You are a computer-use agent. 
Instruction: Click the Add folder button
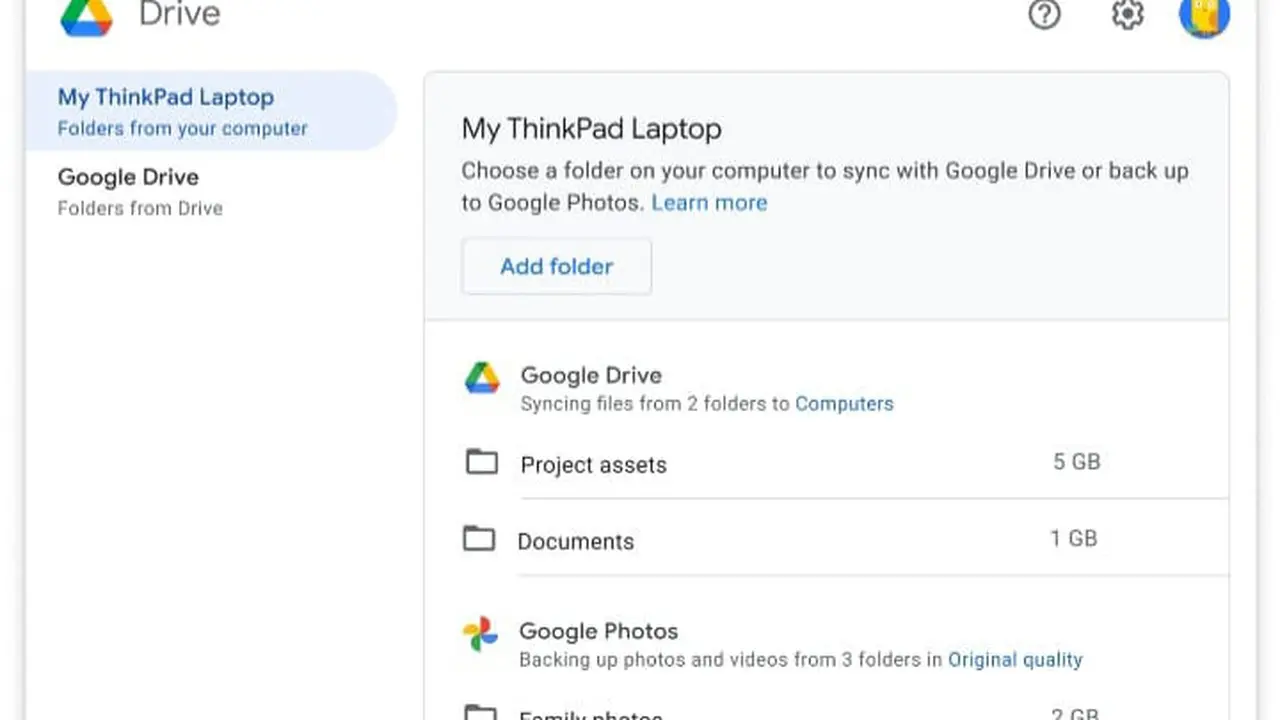click(556, 266)
